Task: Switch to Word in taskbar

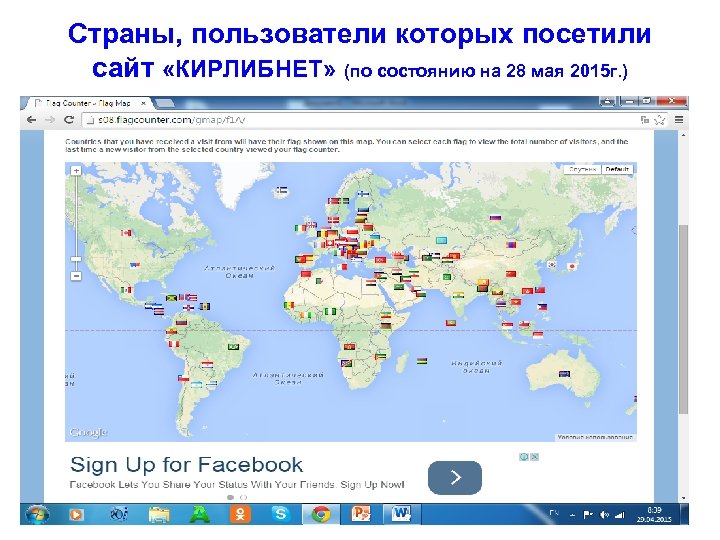Action: pos(401,513)
